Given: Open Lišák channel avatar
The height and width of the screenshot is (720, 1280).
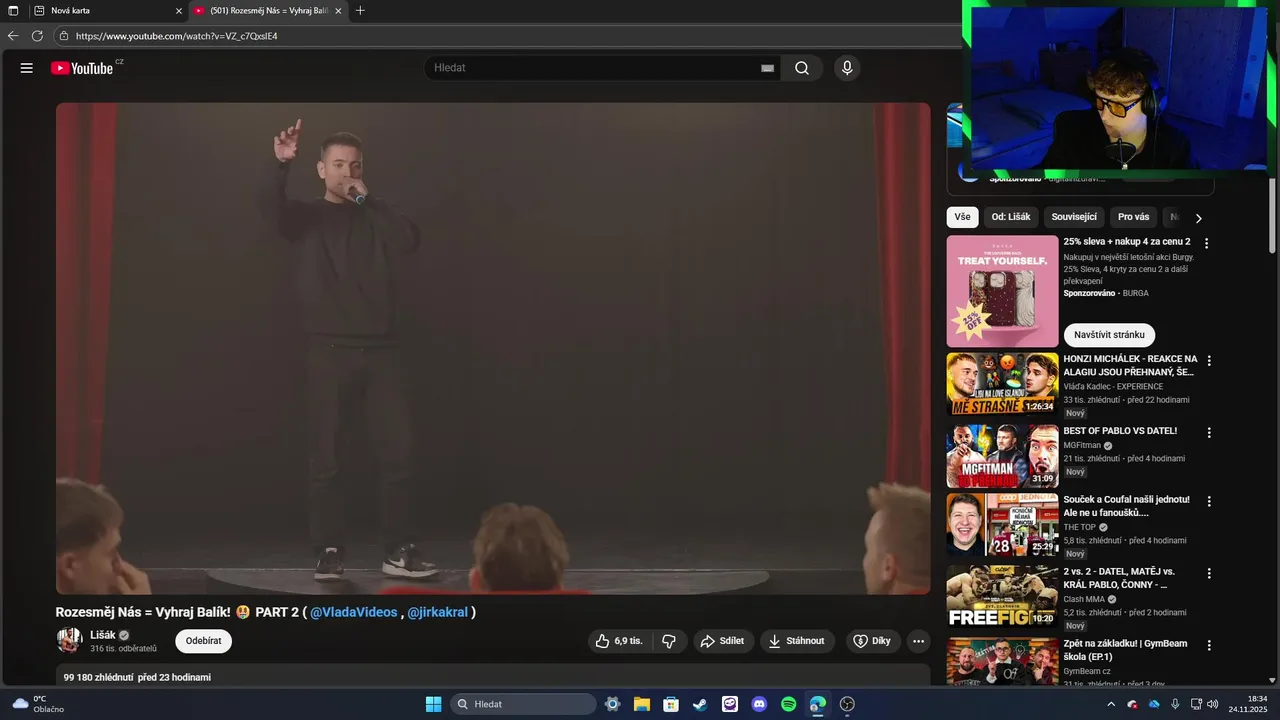Looking at the screenshot, I should (x=70, y=640).
